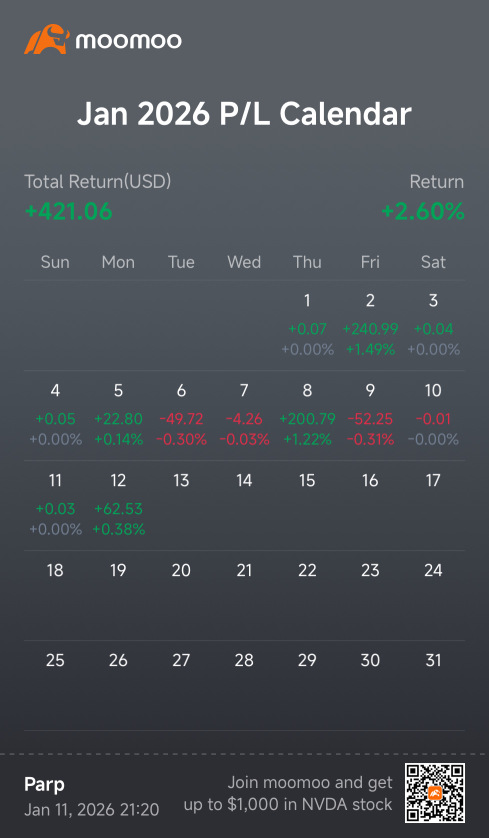Click the Total Return +421.06 value

(x=68, y=212)
